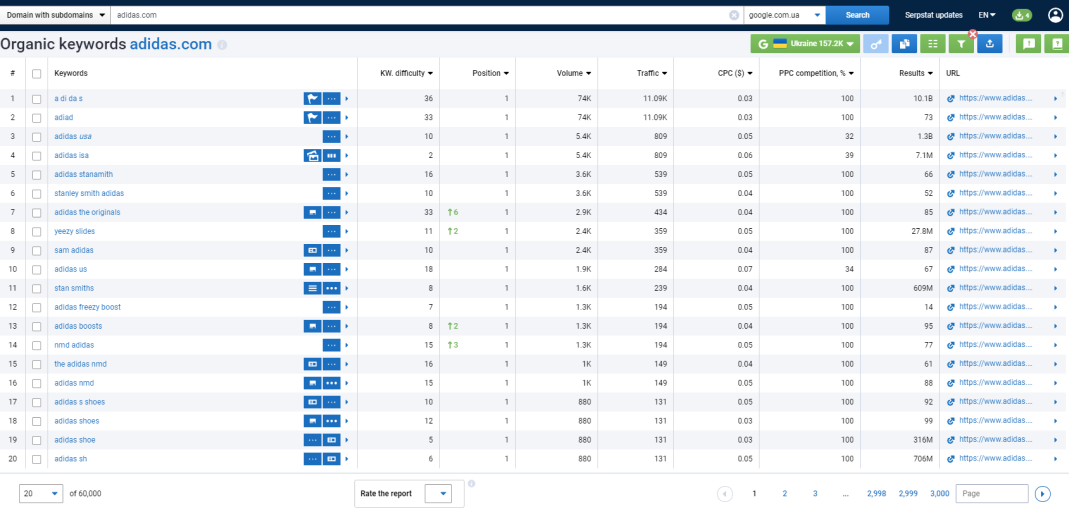Click the feedback speech bubble icon

(1028, 44)
